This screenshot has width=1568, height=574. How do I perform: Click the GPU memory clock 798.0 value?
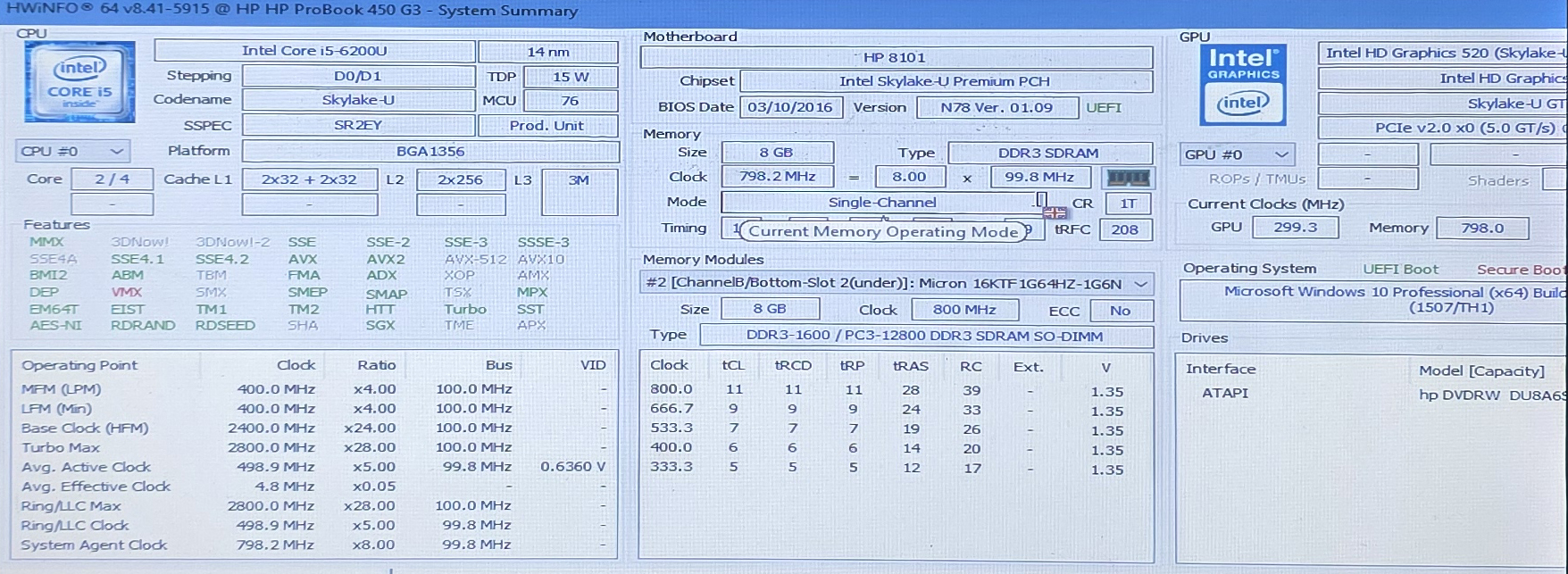[1482, 229]
